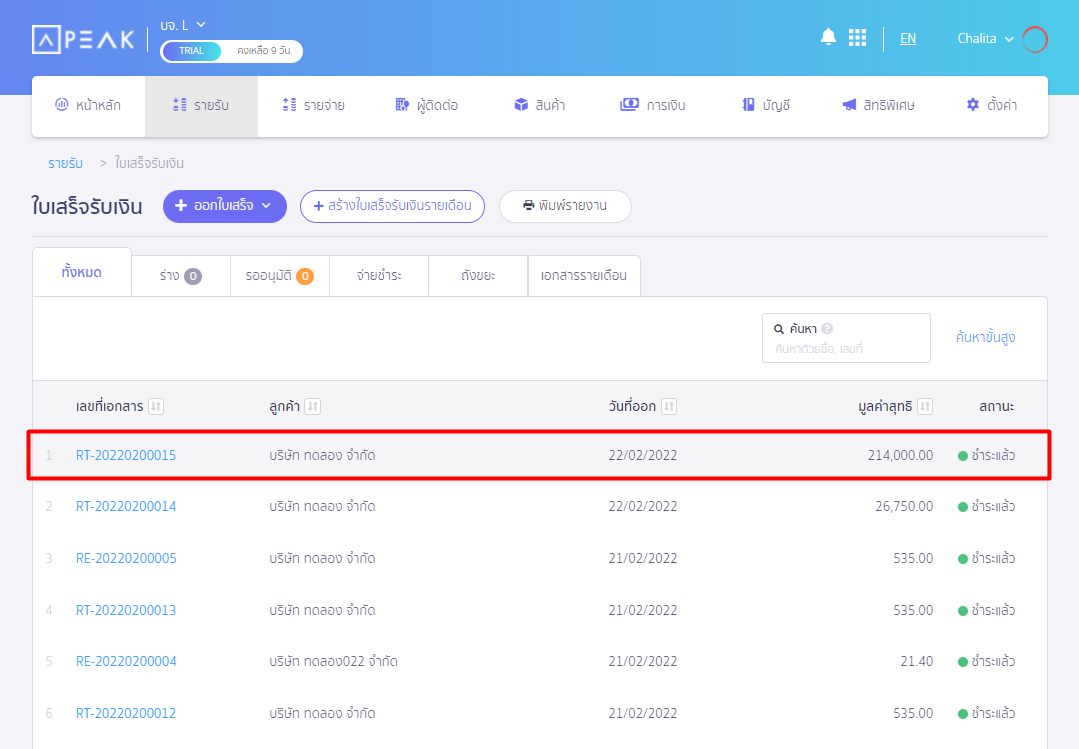Open document RE-20220200004
This screenshot has width=1079, height=749.
[x=126, y=661]
